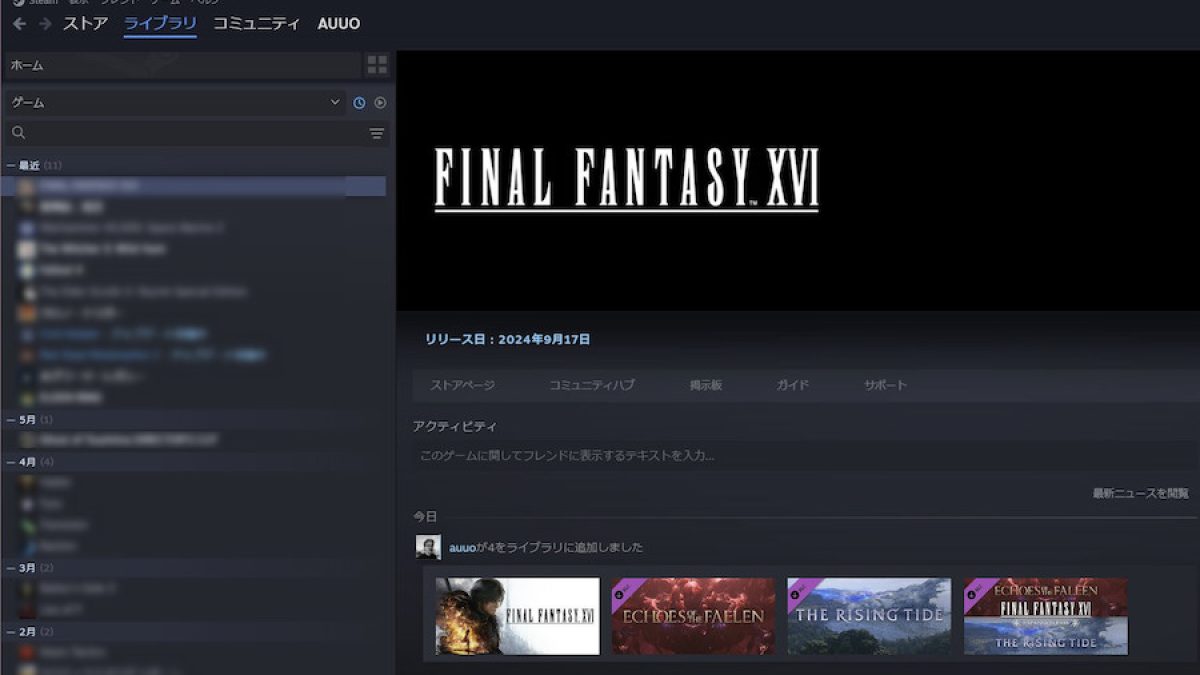Enable the ready-to-play filter icon
Screen dimensions: 1200x675
click(379, 102)
